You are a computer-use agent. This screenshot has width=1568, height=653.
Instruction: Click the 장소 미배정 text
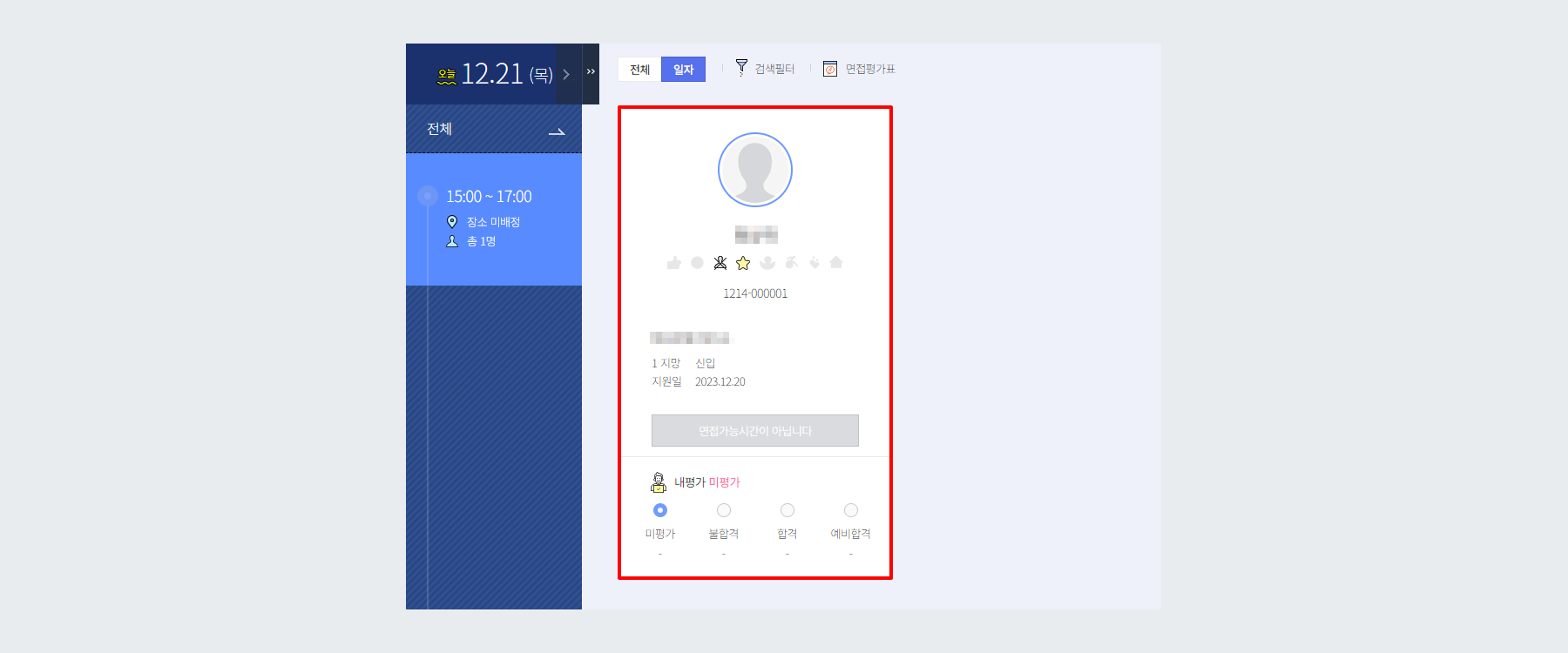pos(493,222)
